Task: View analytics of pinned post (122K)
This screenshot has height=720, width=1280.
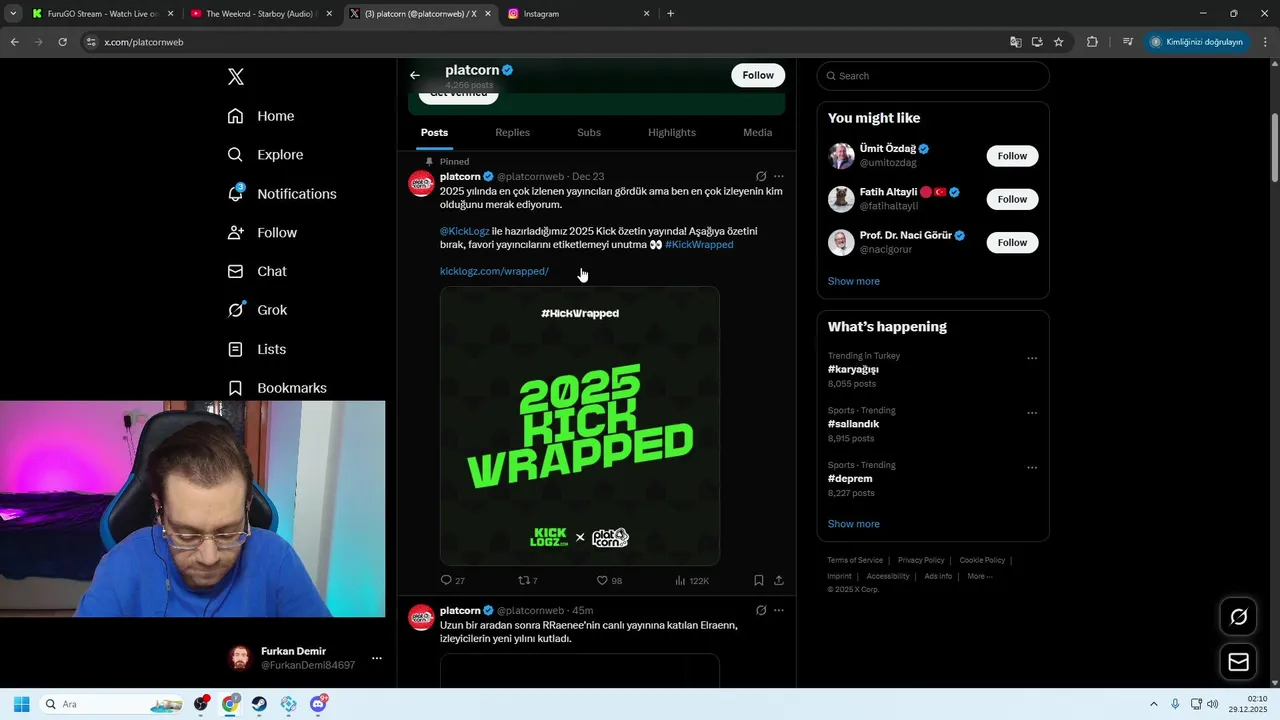Action: (692, 580)
